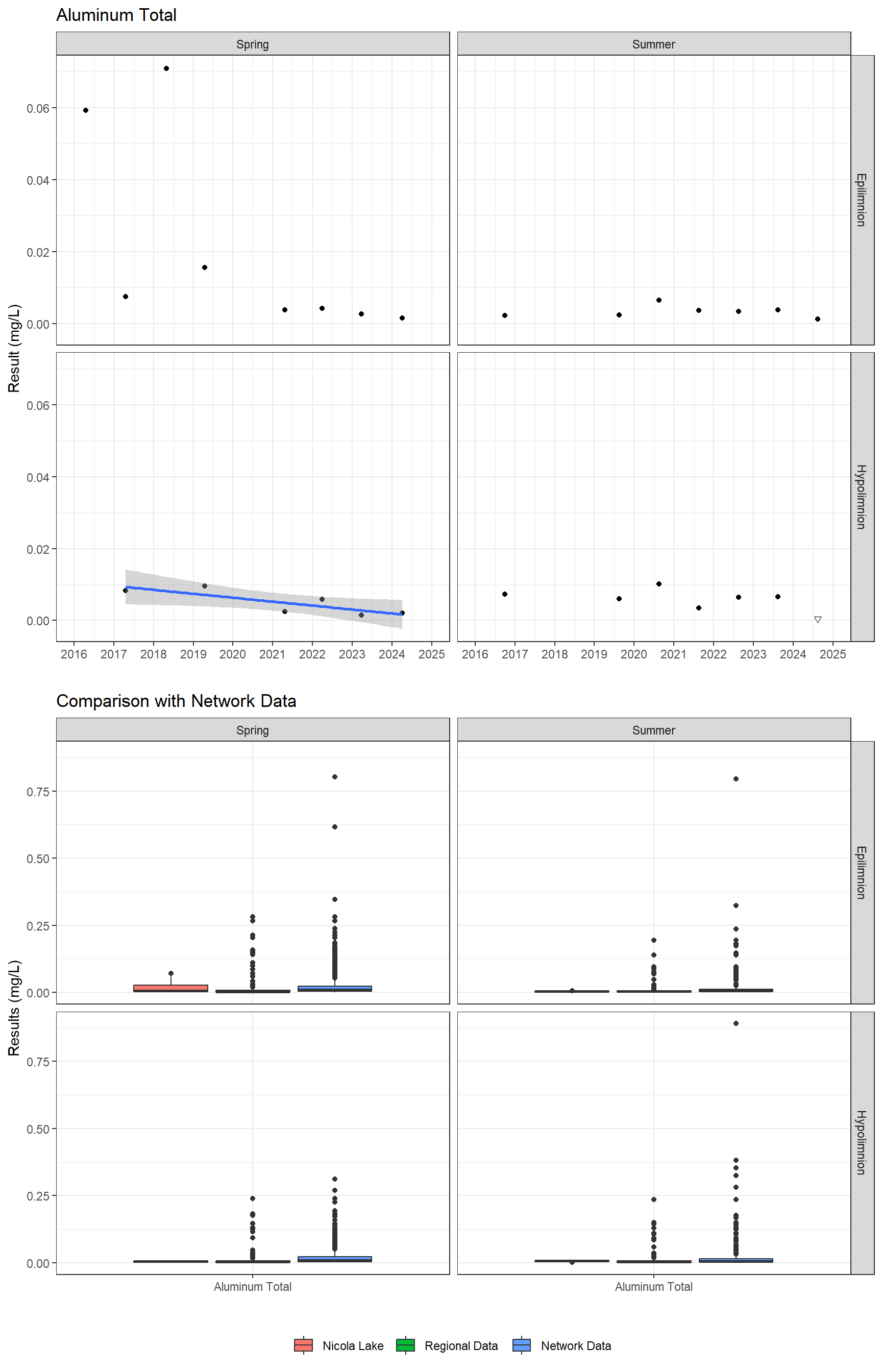Select the red Nicola Lake boxplot in Spring Epilimnion
This screenshot has width=882, height=1372.
click(x=170, y=988)
